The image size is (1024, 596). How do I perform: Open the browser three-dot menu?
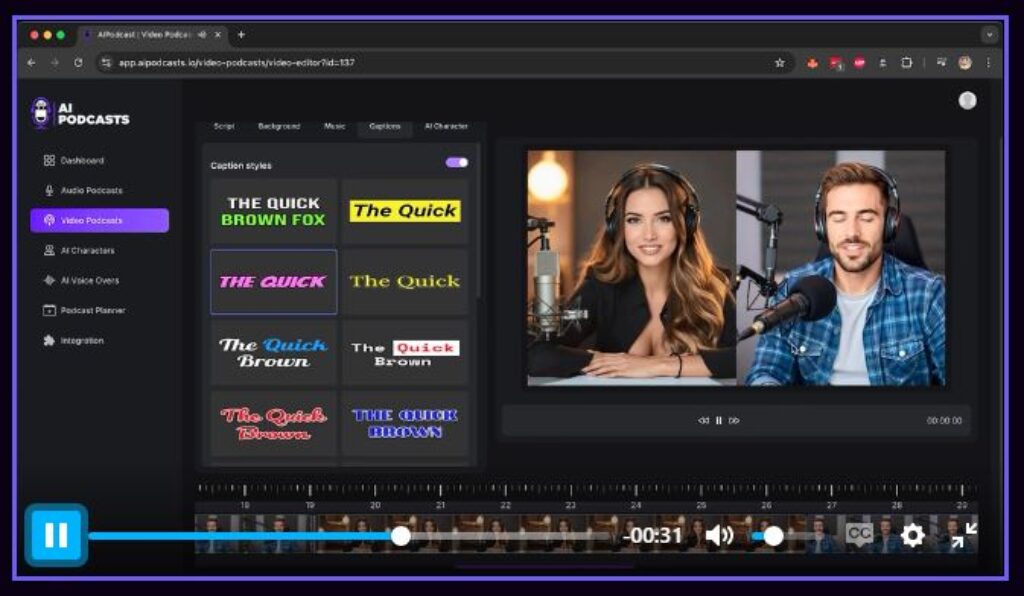pyautogui.click(x=988, y=63)
